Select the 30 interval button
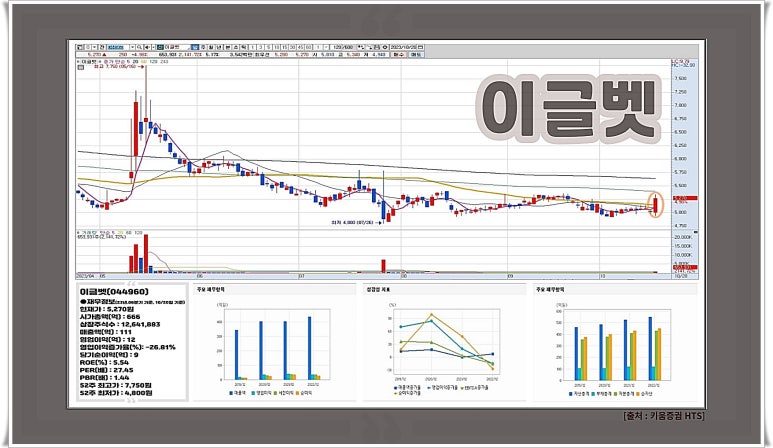The height and width of the screenshot is (448, 773). point(292,47)
